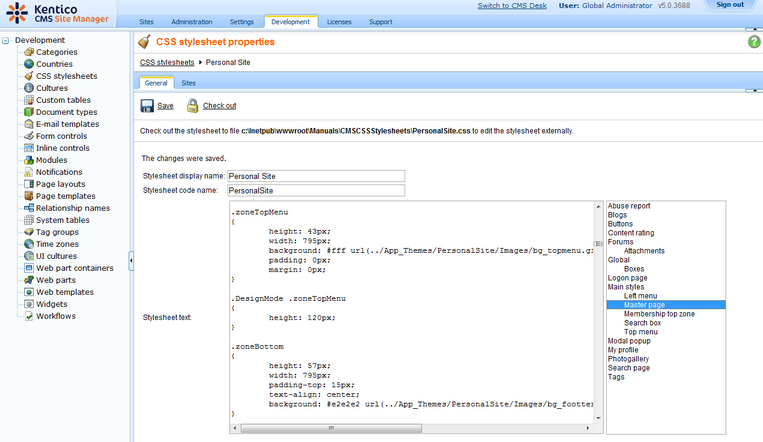This screenshot has width=763, height=442.
Task: Click the Custom tables icon
Action: [29, 100]
